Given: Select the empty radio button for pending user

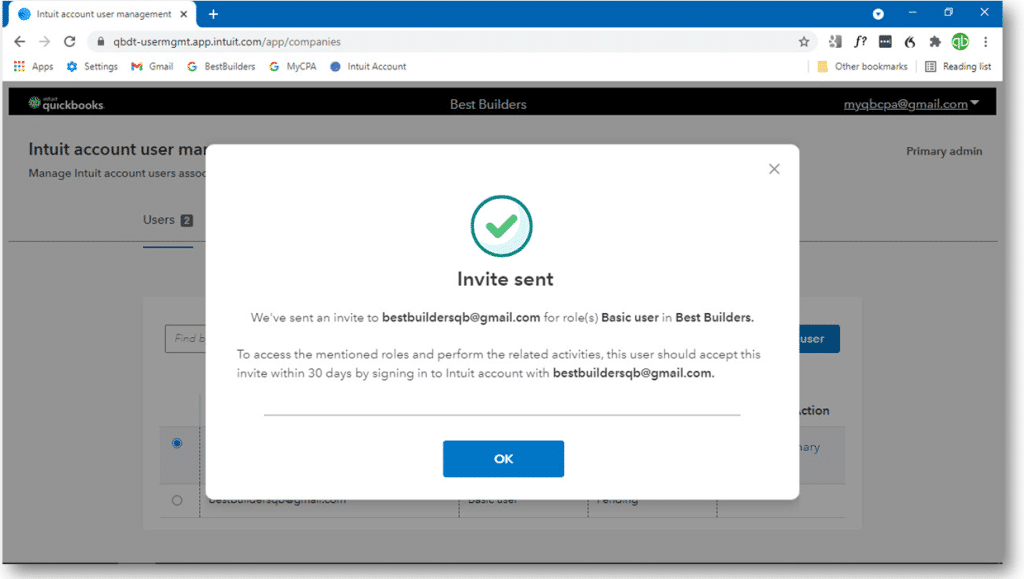Looking at the screenshot, I should pyautogui.click(x=178, y=500).
